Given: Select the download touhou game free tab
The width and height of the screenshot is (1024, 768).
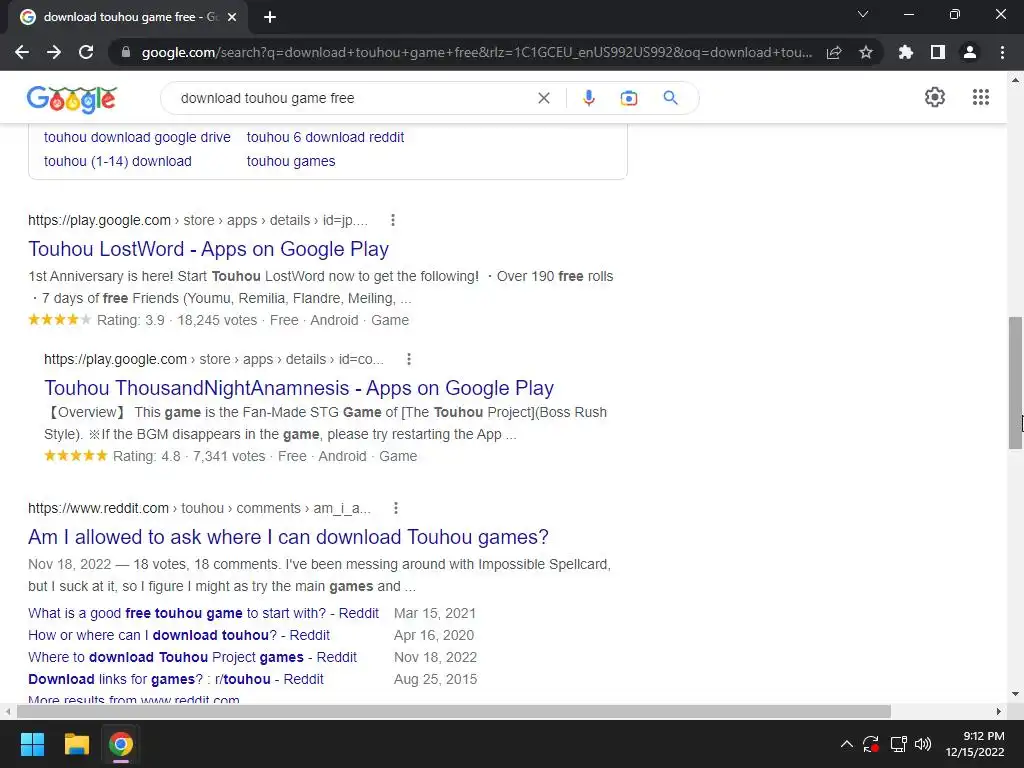Looking at the screenshot, I should click(128, 17).
